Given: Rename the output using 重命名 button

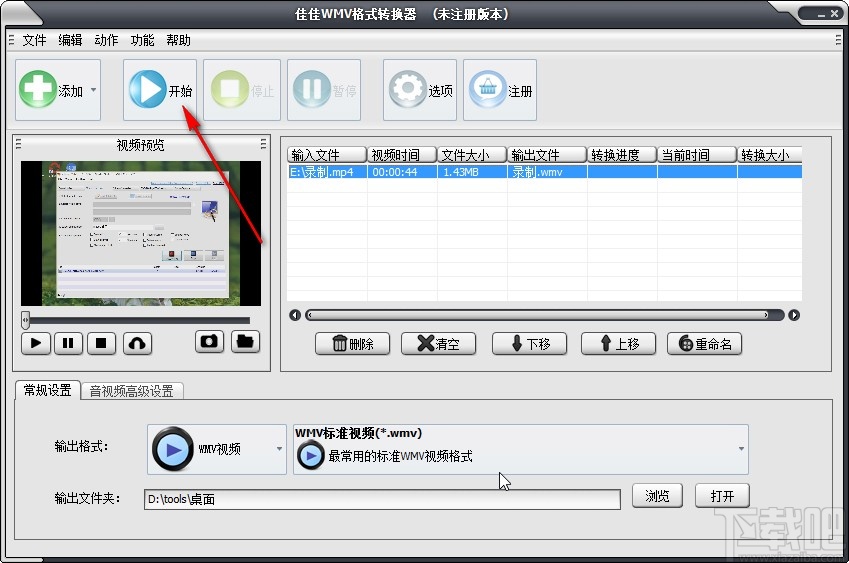Looking at the screenshot, I should click(x=704, y=344).
